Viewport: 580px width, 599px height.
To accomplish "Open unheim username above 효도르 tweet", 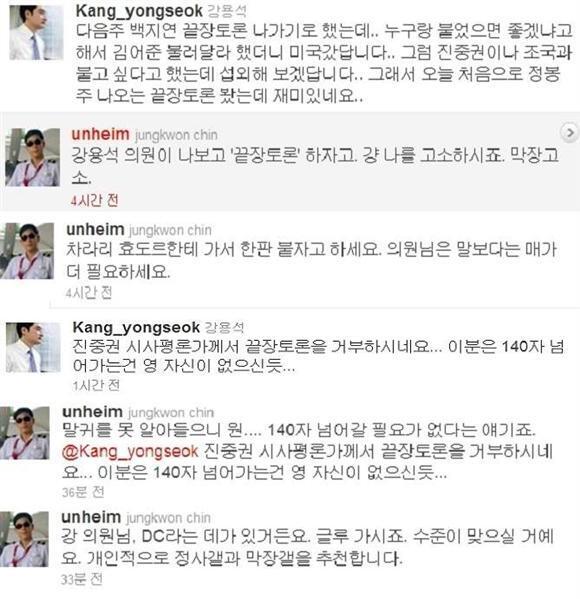I will click(x=95, y=230).
